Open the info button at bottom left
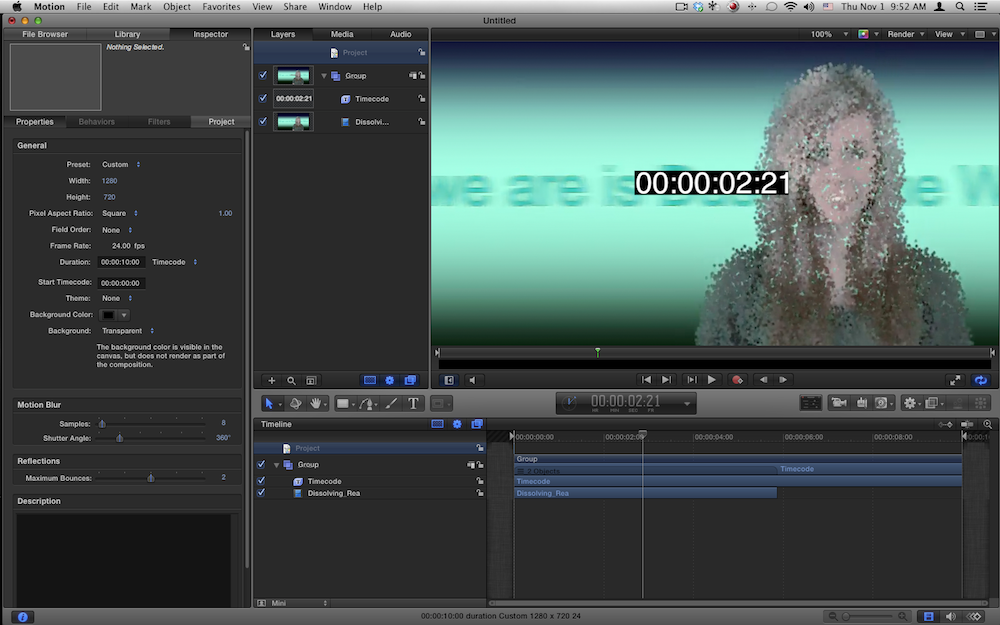The height and width of the screenshot is (625, 1000). tap(23, 617)
